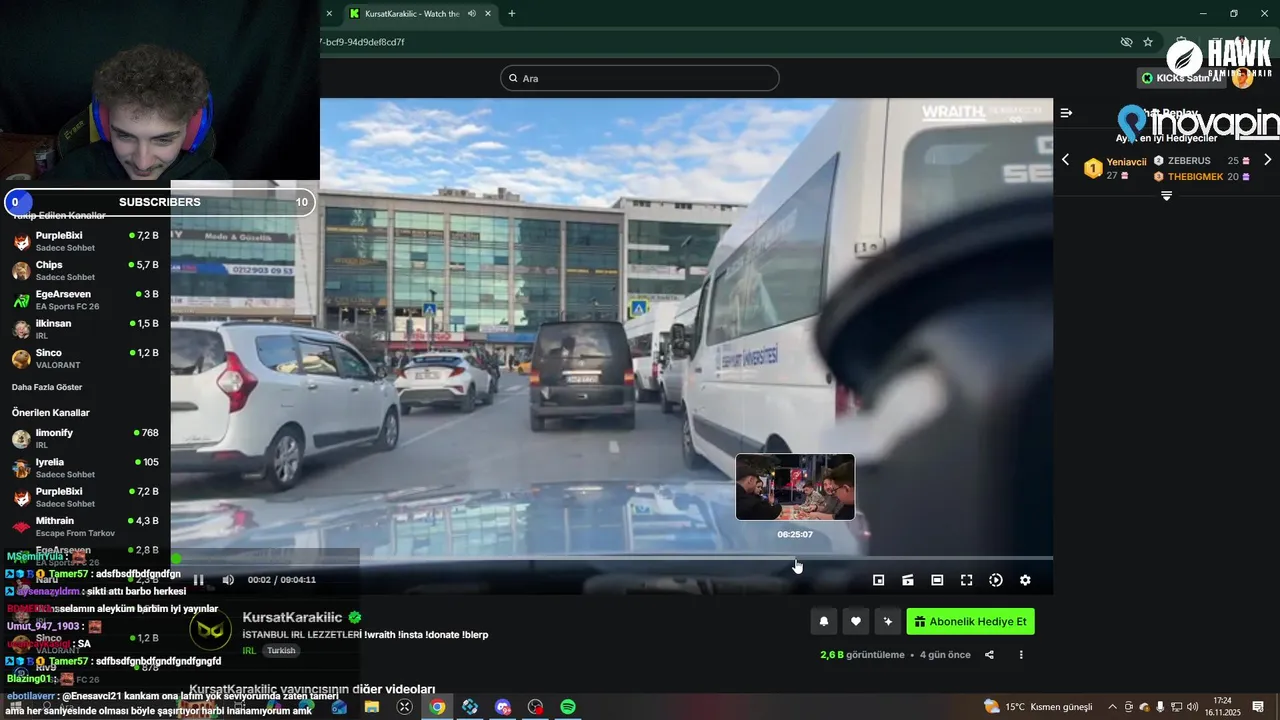The image size is (1280, 720).
Task: Open Discord icon in taskbar
Action: click(502, 707)
